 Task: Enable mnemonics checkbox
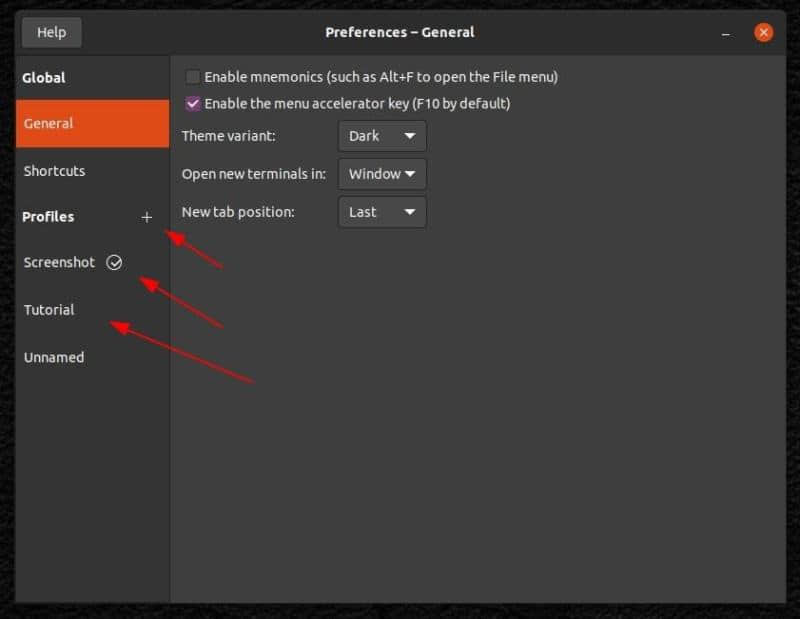click(x=192, y=77)
